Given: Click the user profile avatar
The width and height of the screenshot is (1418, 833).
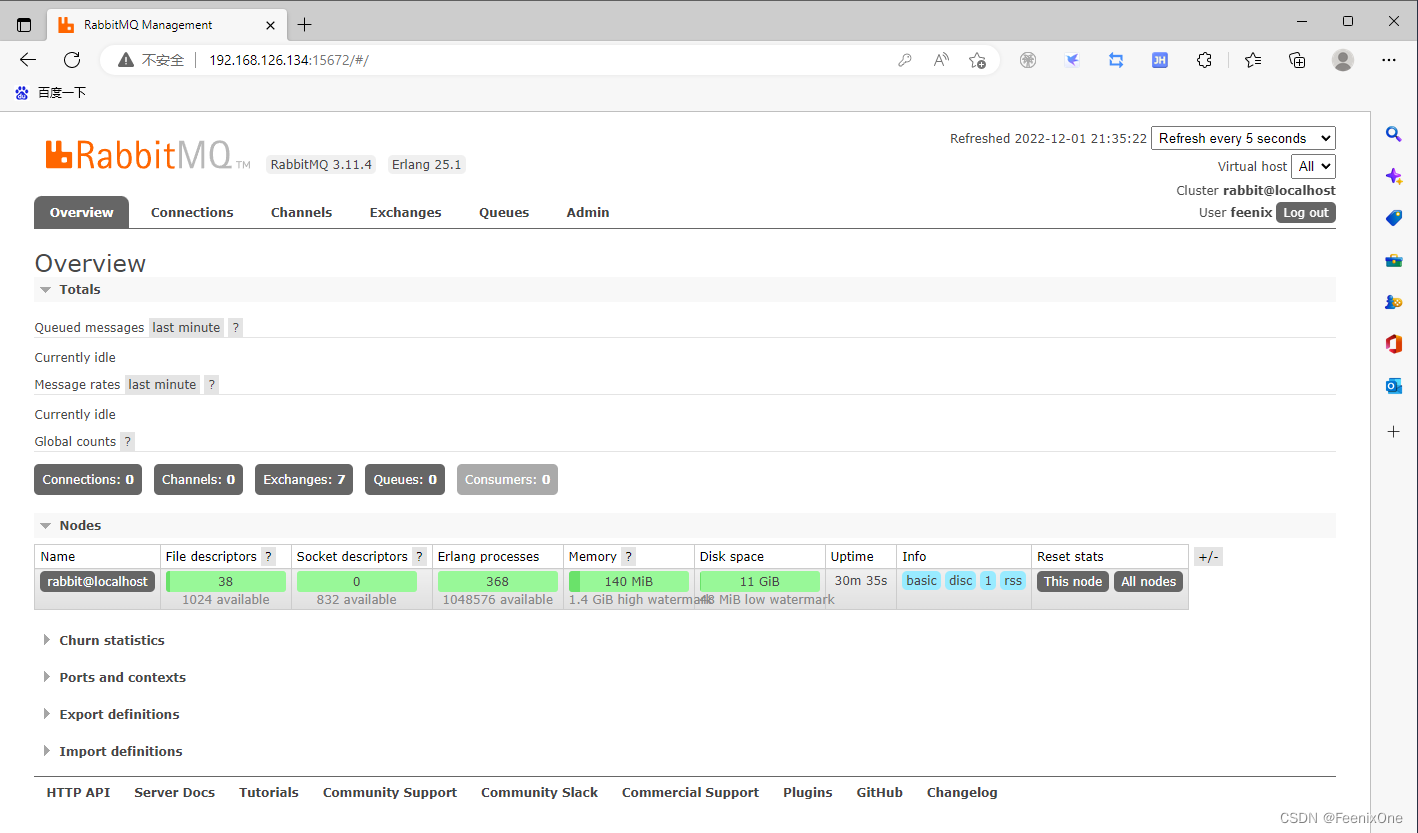Looking at the screenshot, I should tap(1343, 60).
